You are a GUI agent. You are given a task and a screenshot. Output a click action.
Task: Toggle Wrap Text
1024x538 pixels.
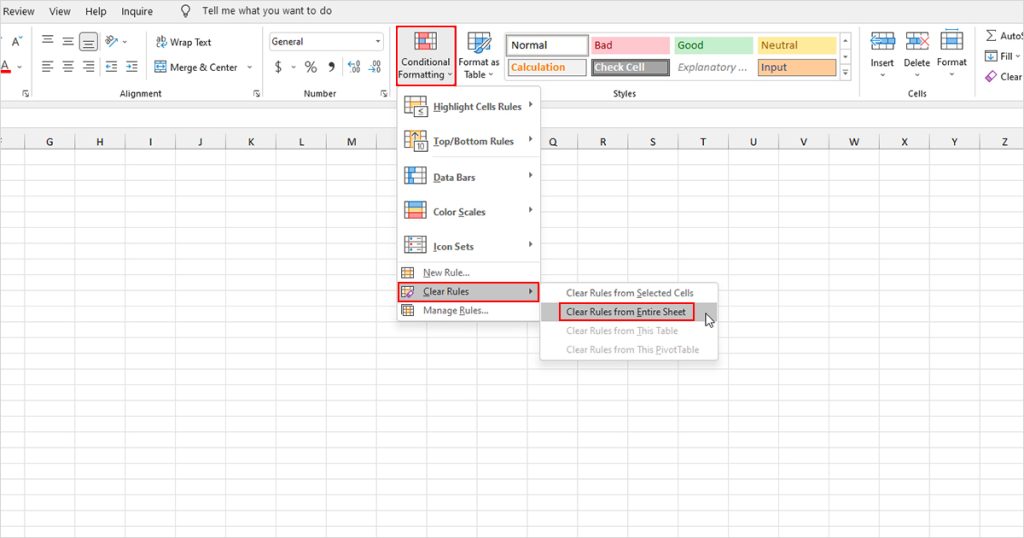pyautogui.click(x=184, y=42)
